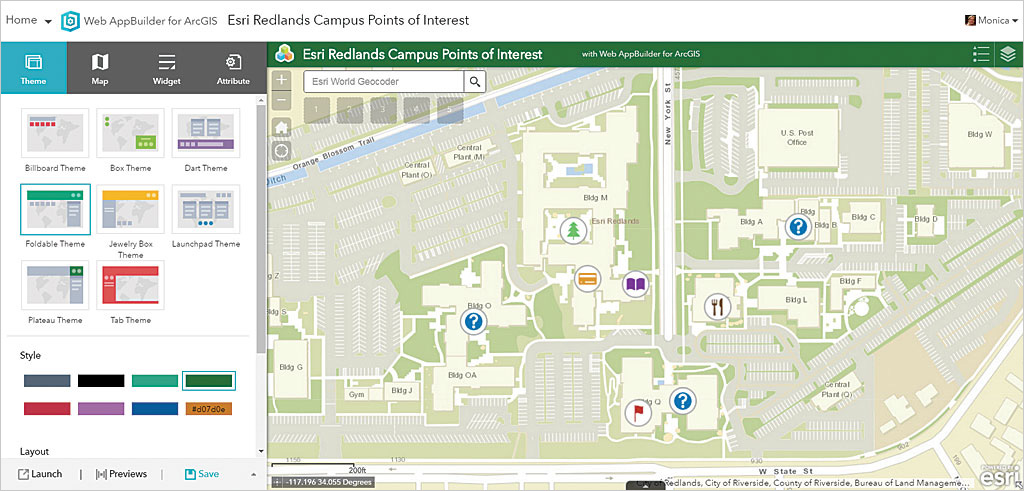Click the -117.196 34.055 Degrees readout
The width and height of the screenshot is (1024, 491).
point(329,483)
